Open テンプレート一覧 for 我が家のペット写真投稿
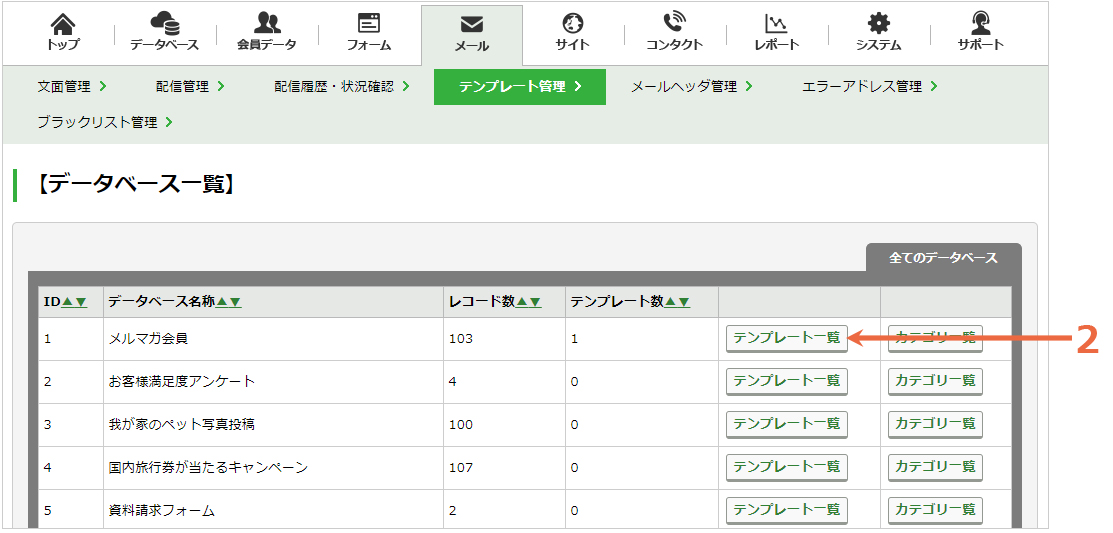This screenshot has height=533, width=1113. click(x=786, y=424)
